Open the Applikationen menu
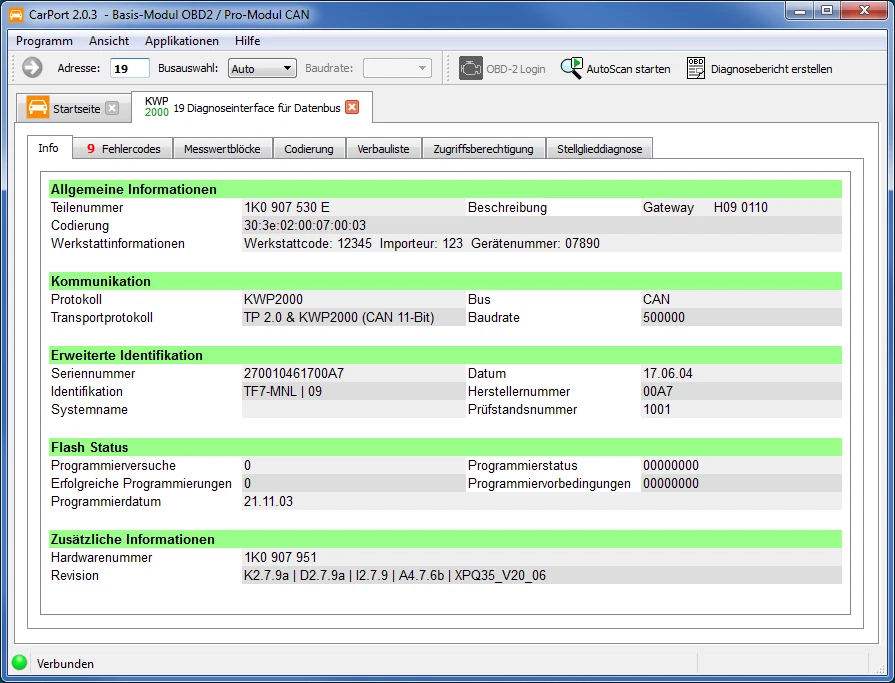Viewport: 895px width, 683px height. (x=179, y=41)
